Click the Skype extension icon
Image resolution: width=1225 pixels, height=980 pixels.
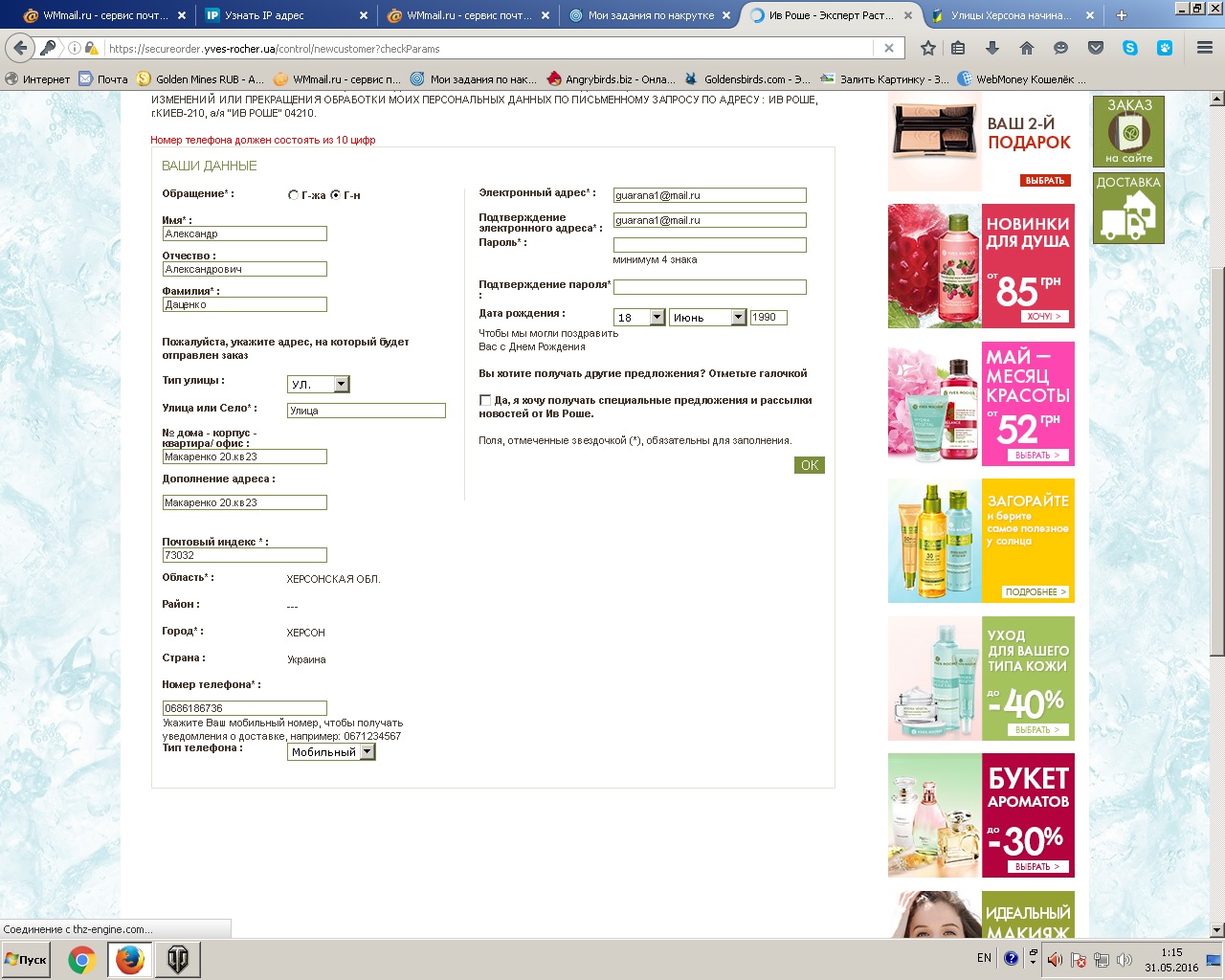click(x=1130, y=48)
